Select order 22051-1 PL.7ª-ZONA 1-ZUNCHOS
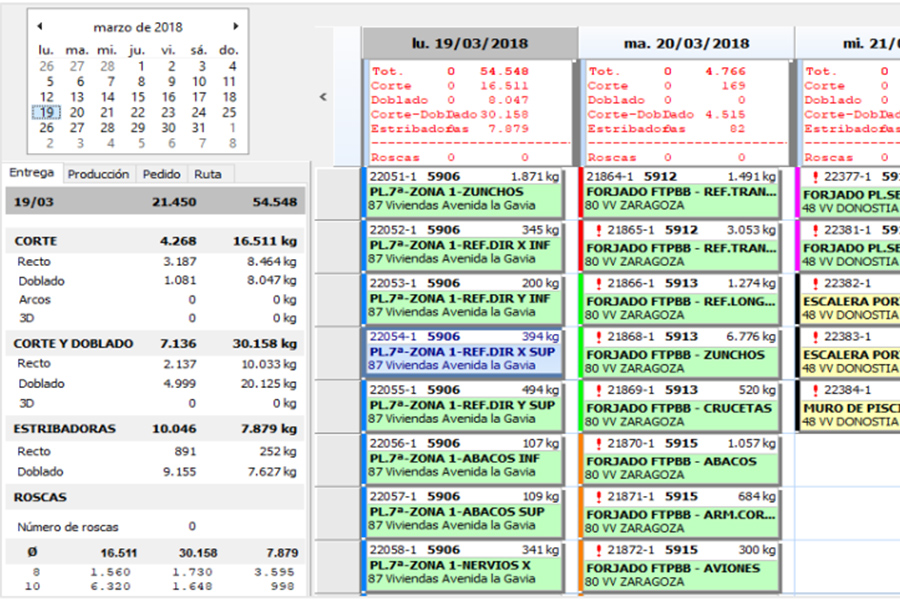The height and width of the screenshot is (600, 900). tap(464, 192)
